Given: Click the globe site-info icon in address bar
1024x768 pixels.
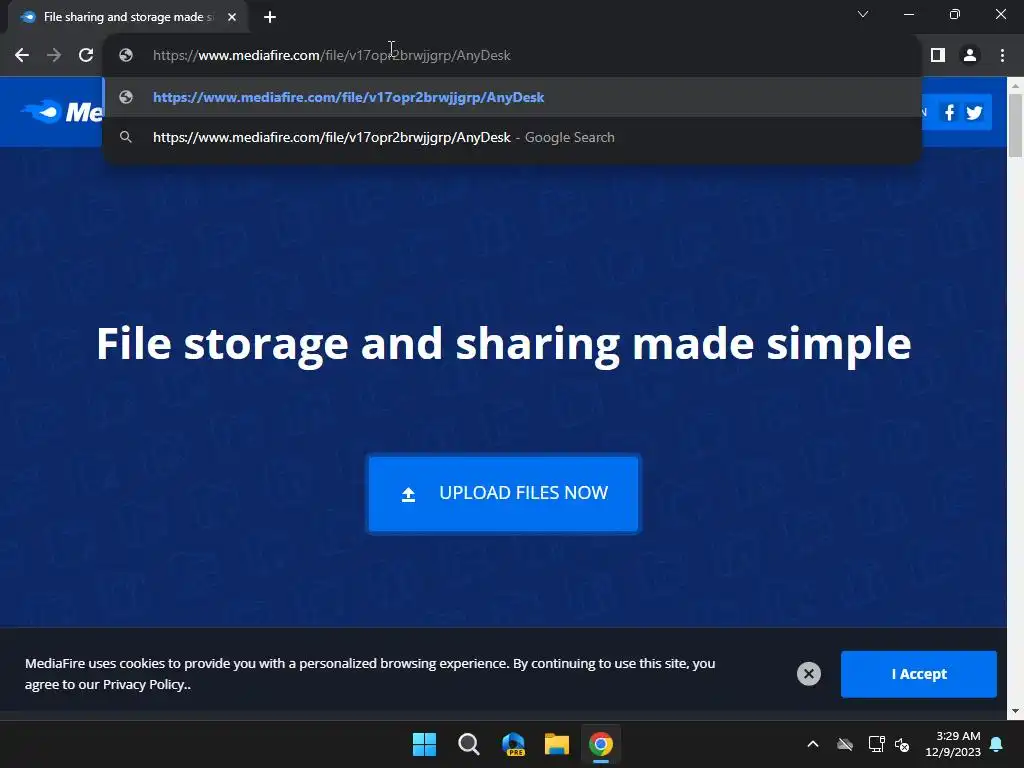Looking at the screenshot, I should pyautogui.click(x=126, y=56).
